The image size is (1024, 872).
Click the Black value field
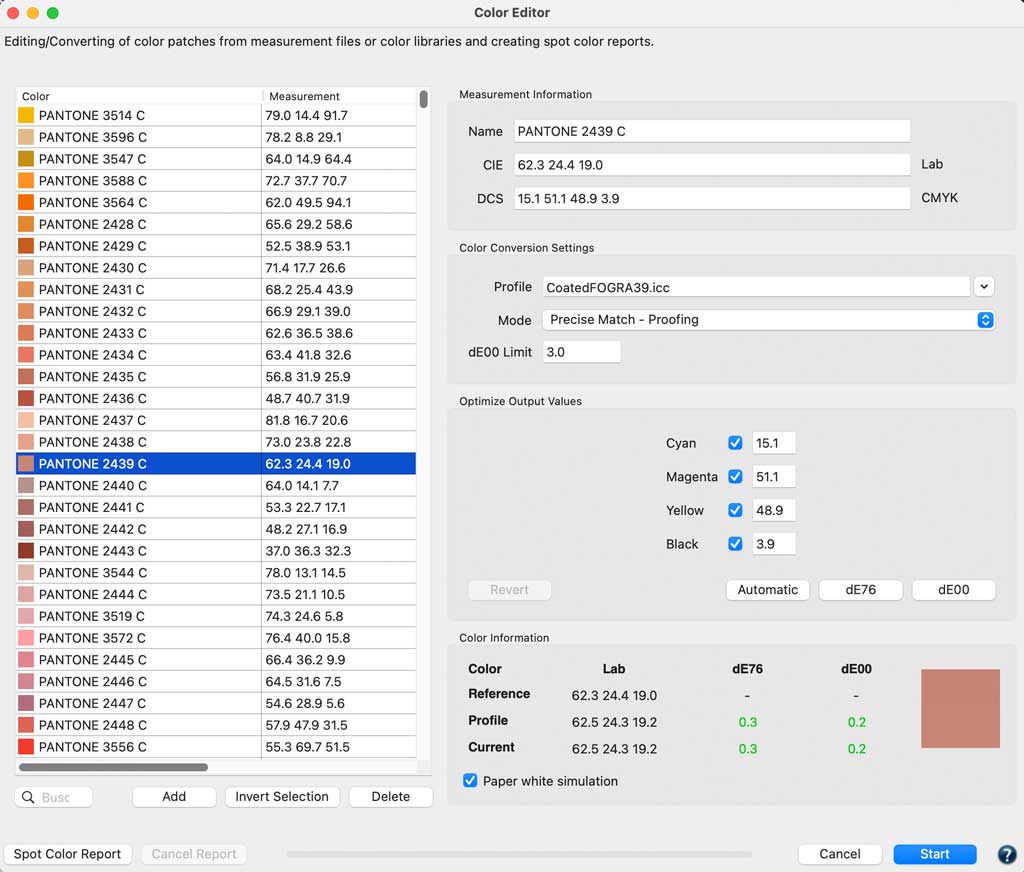[774, 543]
